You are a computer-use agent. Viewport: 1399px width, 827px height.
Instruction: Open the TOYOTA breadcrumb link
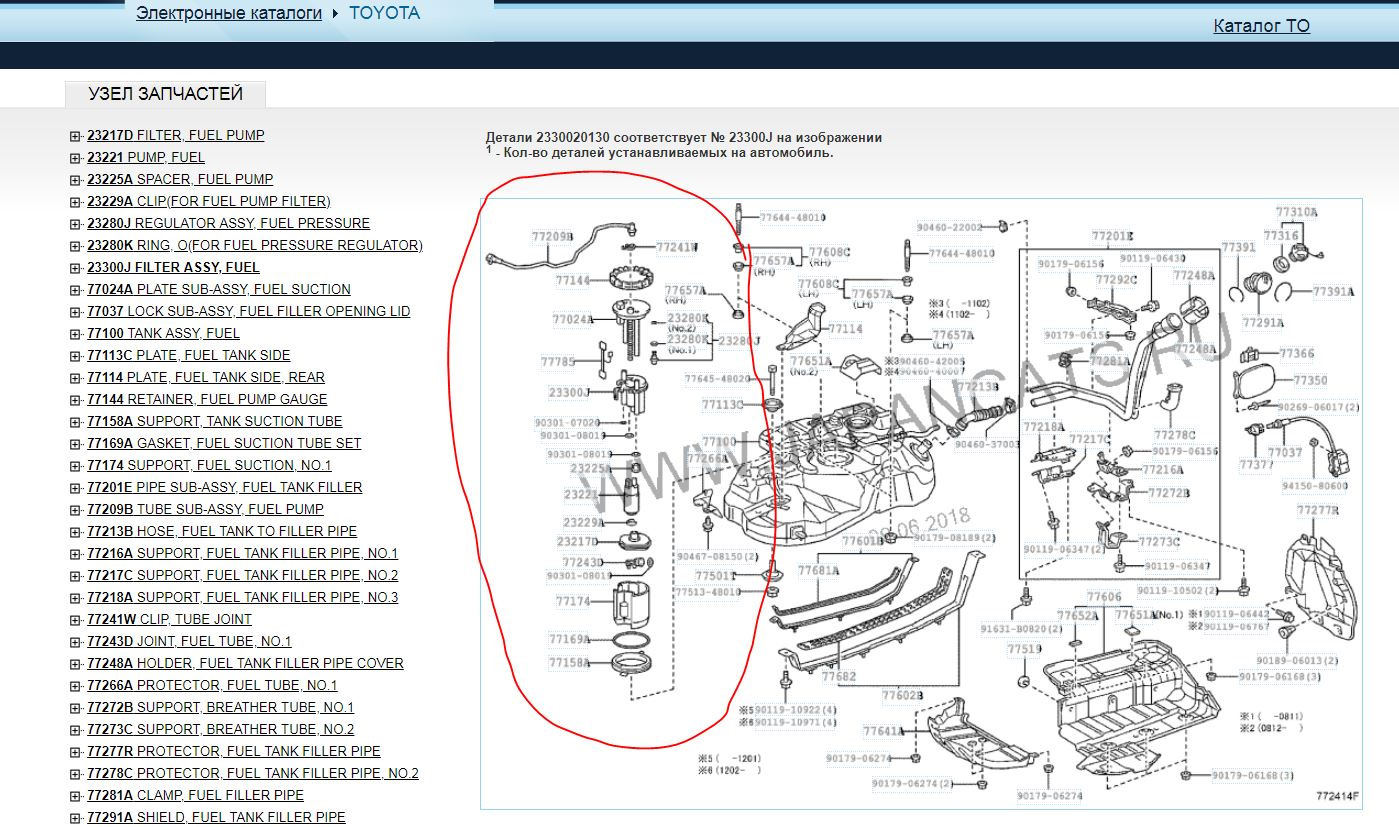[x=384, y=13]
